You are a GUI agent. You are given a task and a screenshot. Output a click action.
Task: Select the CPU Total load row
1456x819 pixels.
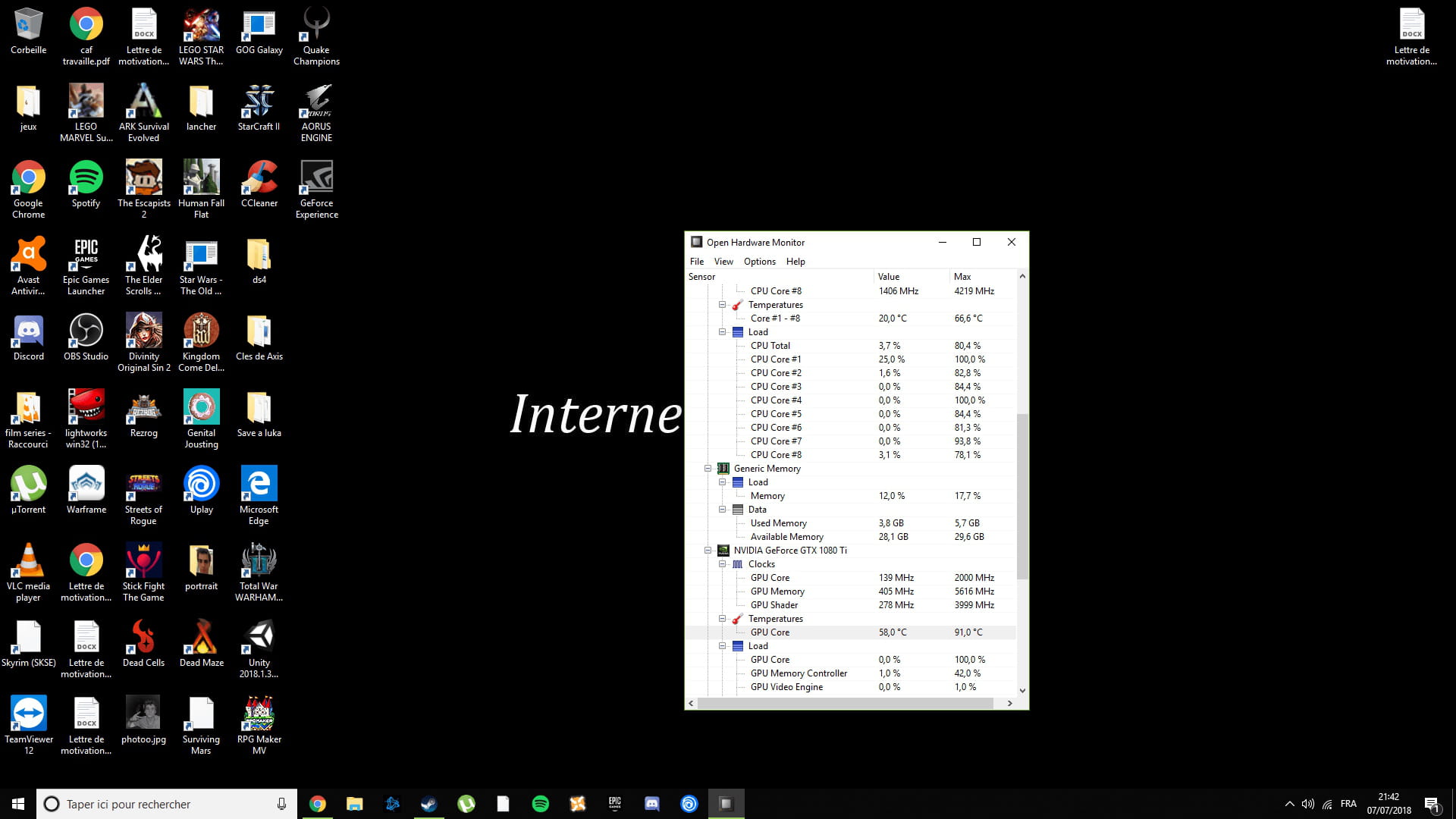[850, 346]
